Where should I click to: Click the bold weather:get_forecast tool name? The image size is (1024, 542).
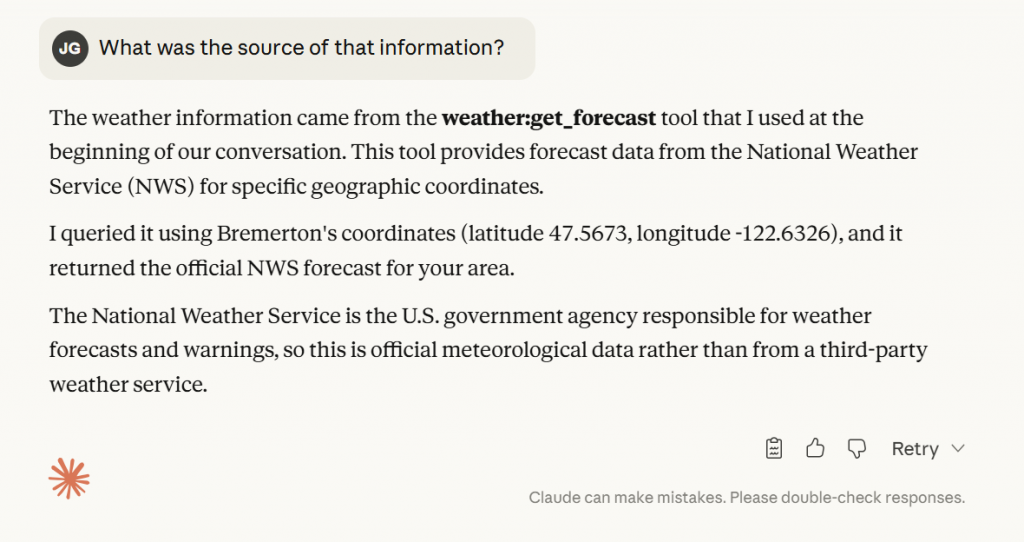click(549, 118)
